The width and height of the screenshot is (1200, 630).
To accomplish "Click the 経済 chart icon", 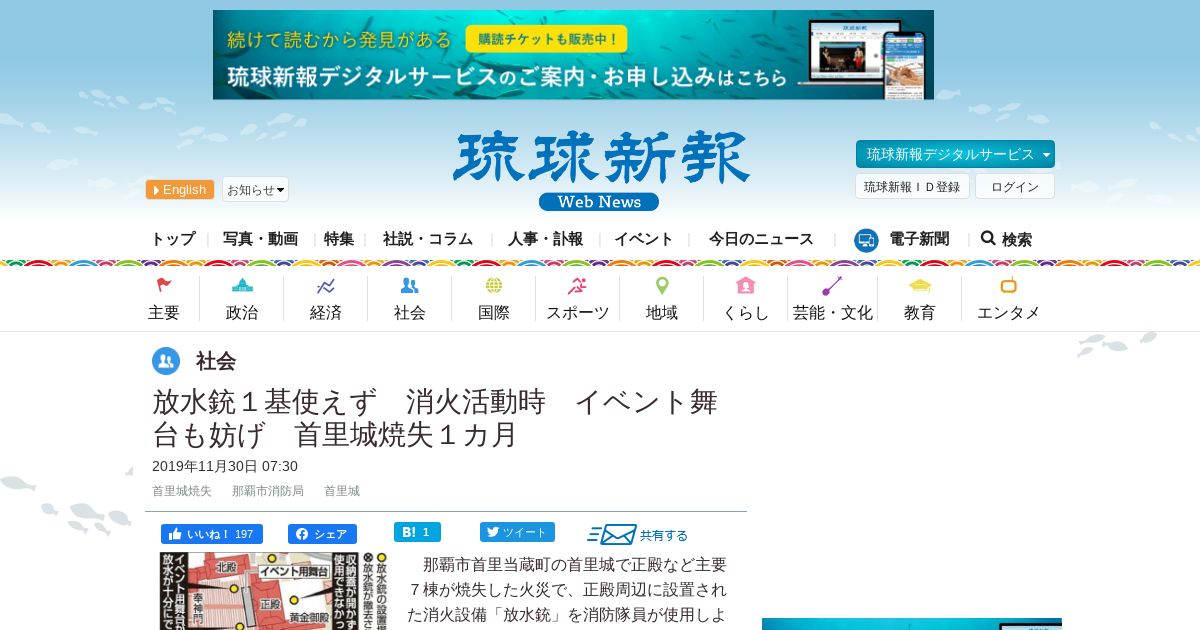I will point(326,285).
